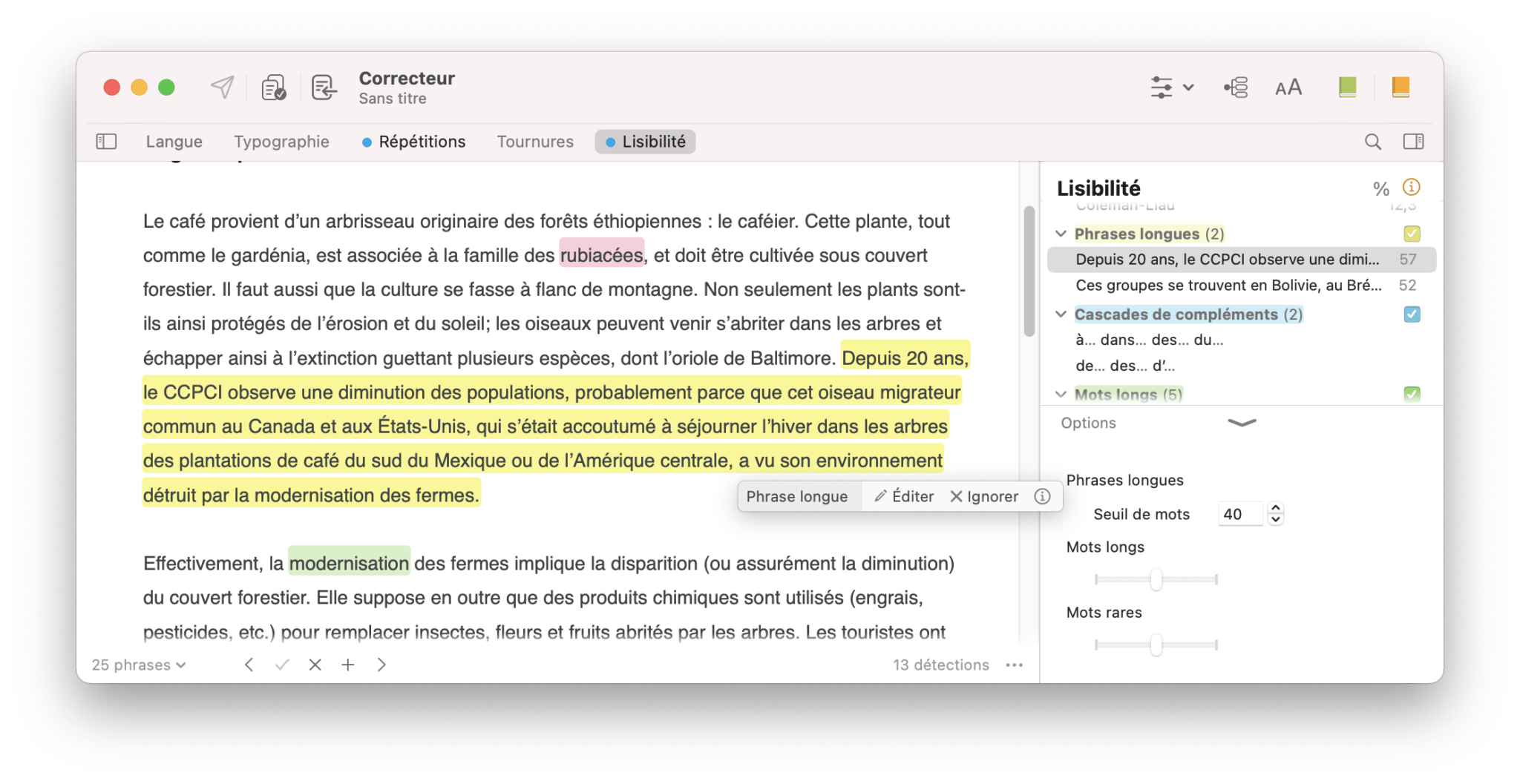Open the ellipsis menu near 13 détections
Viewport: 1520px width, 784px height.
coord(1015,665)
